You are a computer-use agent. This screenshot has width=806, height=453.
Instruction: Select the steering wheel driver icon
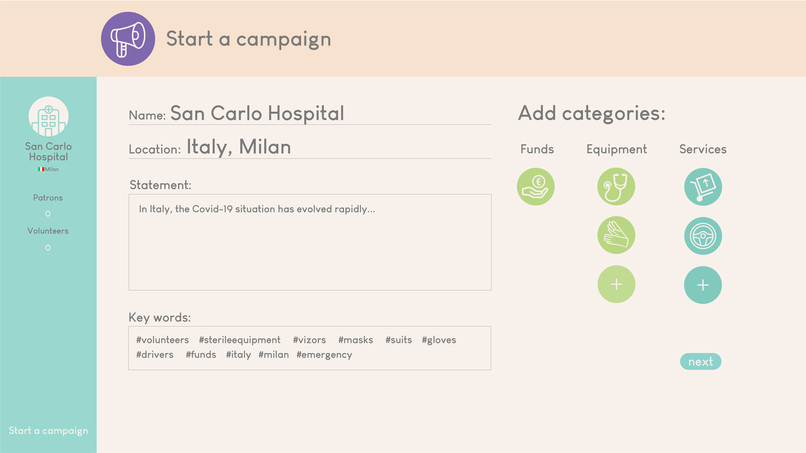(x=703, y=236)
